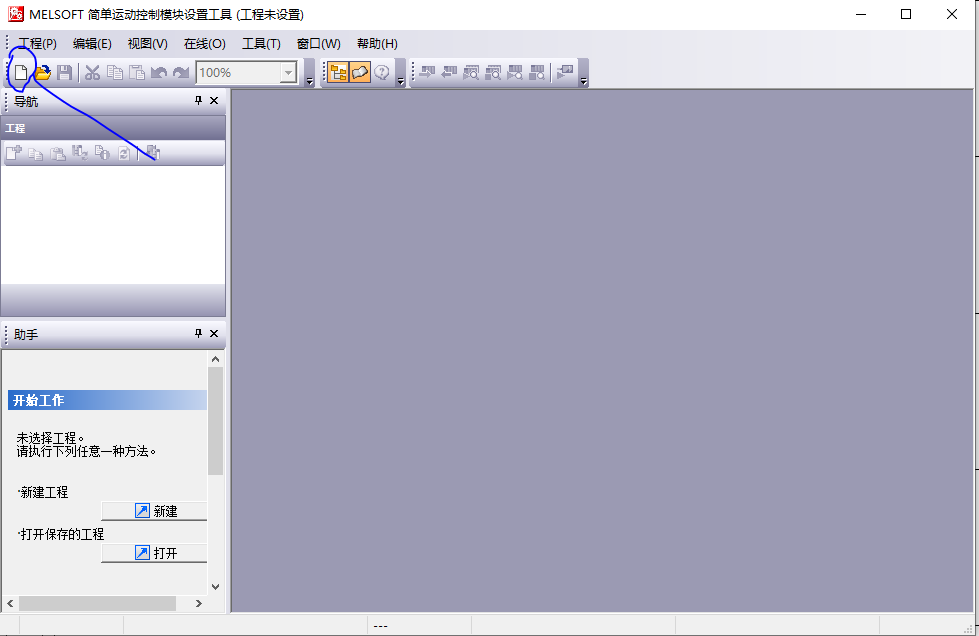Click the Help question mark icon
This screenshot has height=636, width=979.
click(381, 72)
